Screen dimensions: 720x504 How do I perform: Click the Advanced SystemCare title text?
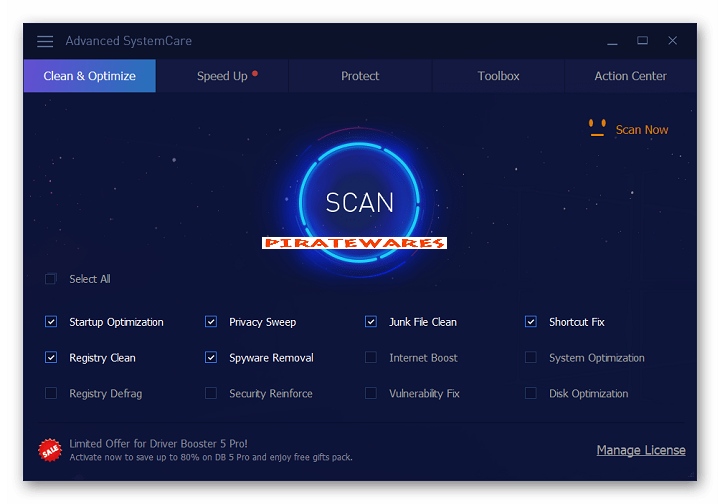[129, 41]
